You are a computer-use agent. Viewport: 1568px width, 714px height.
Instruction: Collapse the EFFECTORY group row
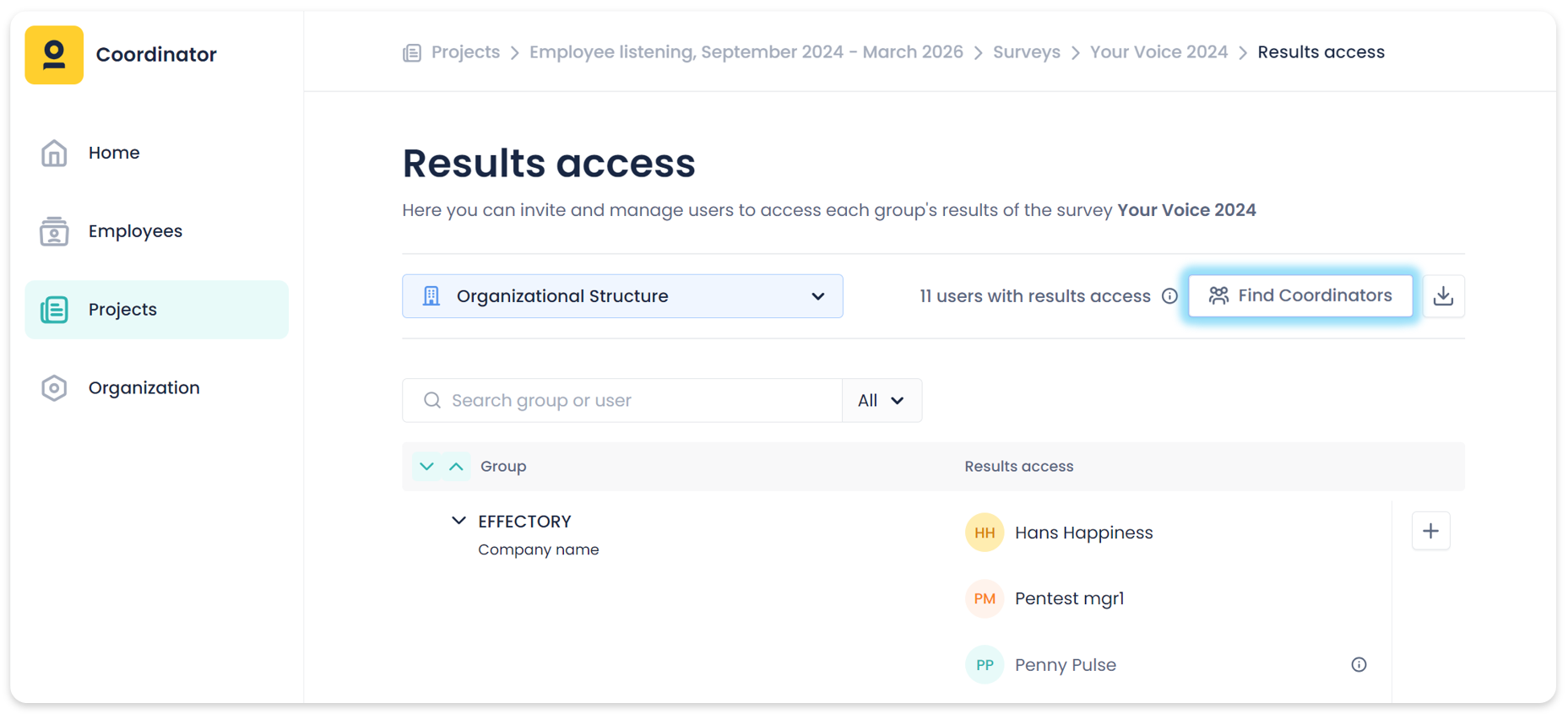coord(458,521)
